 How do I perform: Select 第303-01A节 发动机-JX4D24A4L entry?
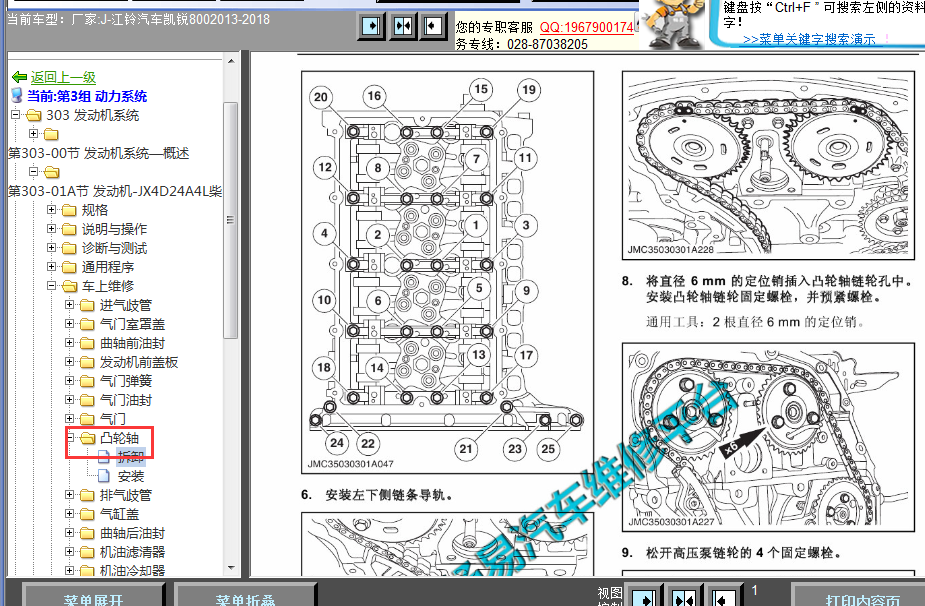click(115, 191)
